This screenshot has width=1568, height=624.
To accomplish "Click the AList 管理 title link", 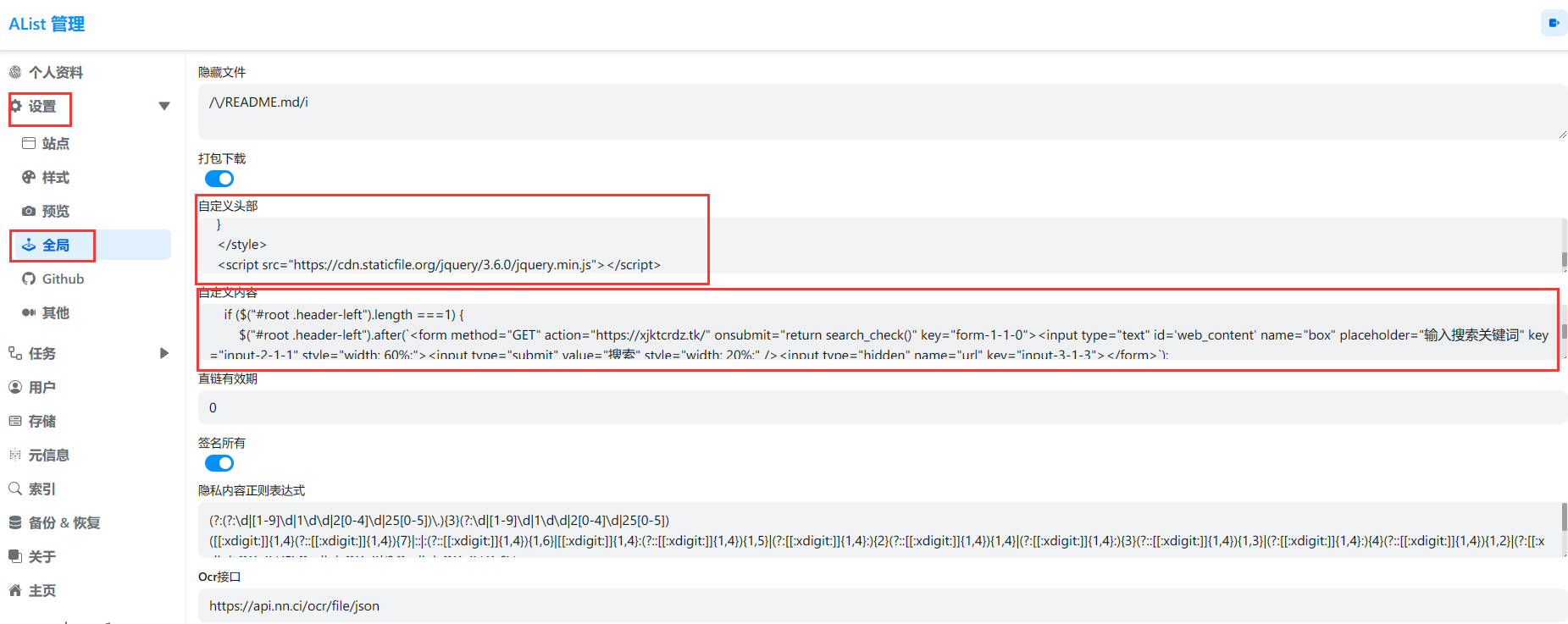I will [x=47, y=25].
